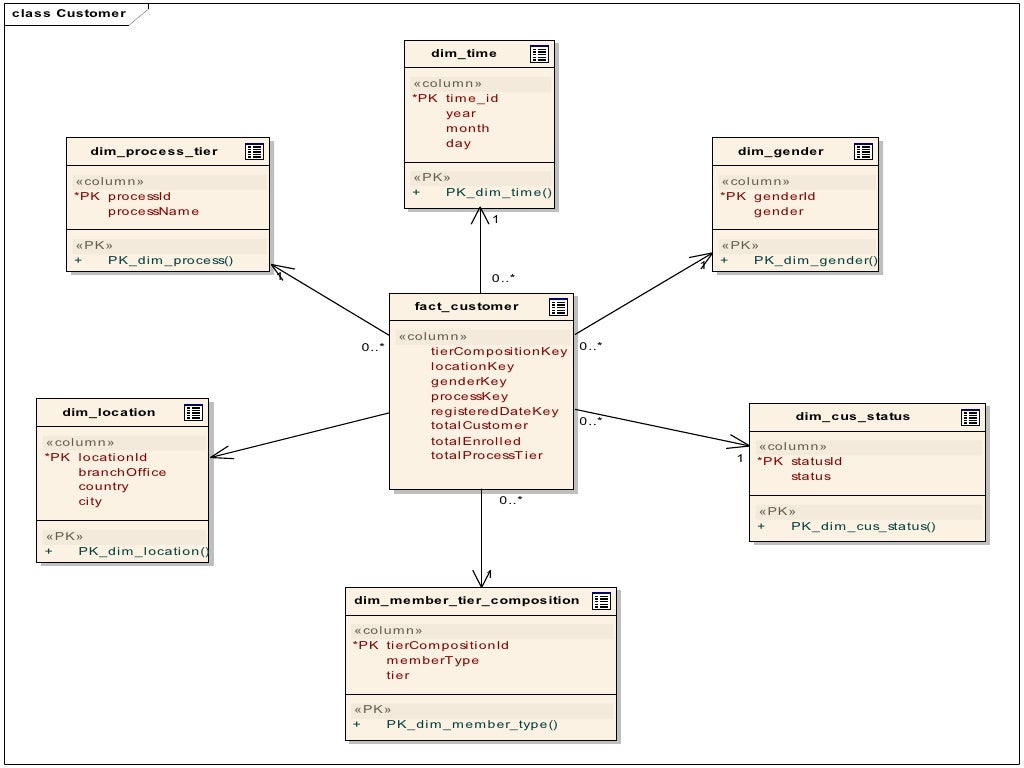Image resolution: width=1024 pixels, height=768 pixels.
Task: Select the year column in dim_time
Action: (461, 114)
